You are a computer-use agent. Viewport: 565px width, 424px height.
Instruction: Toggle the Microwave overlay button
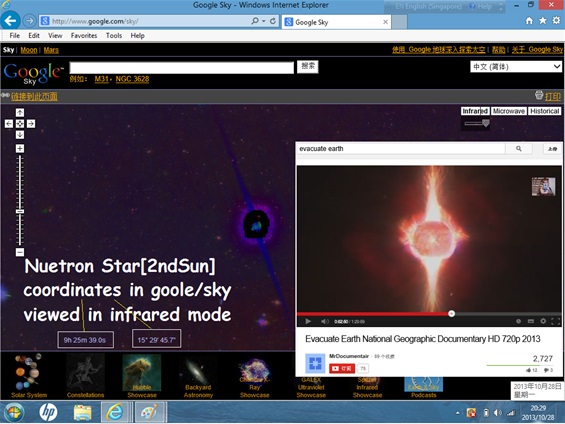click(x=509, y=111)
